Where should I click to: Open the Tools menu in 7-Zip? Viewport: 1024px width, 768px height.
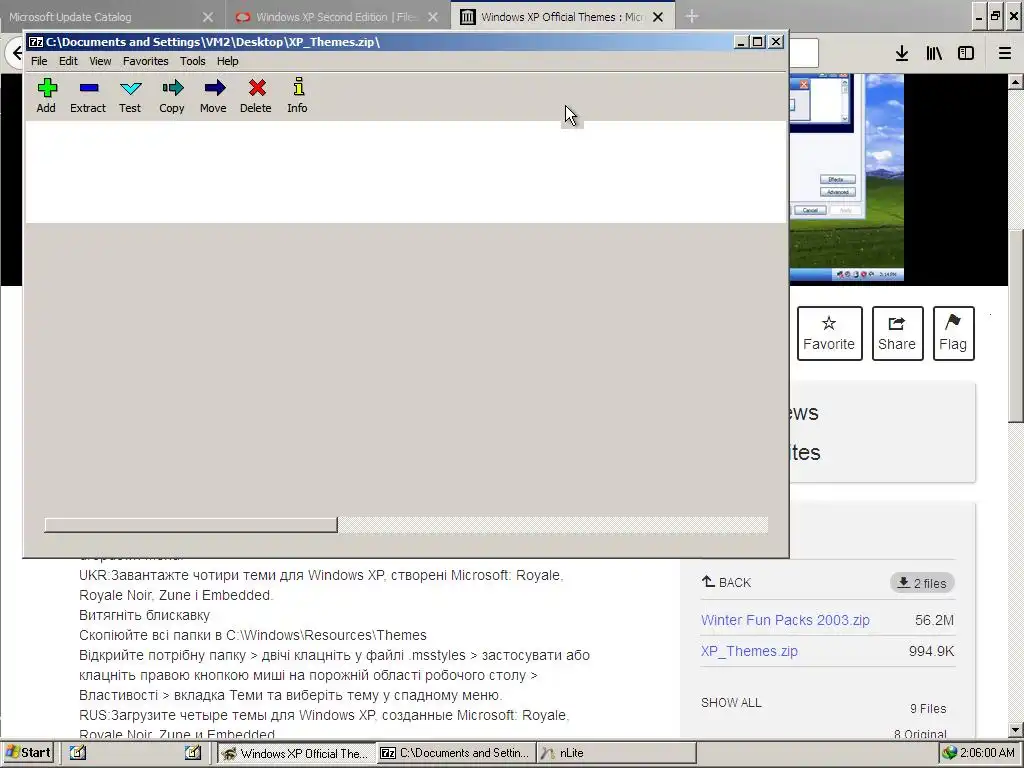193,61
